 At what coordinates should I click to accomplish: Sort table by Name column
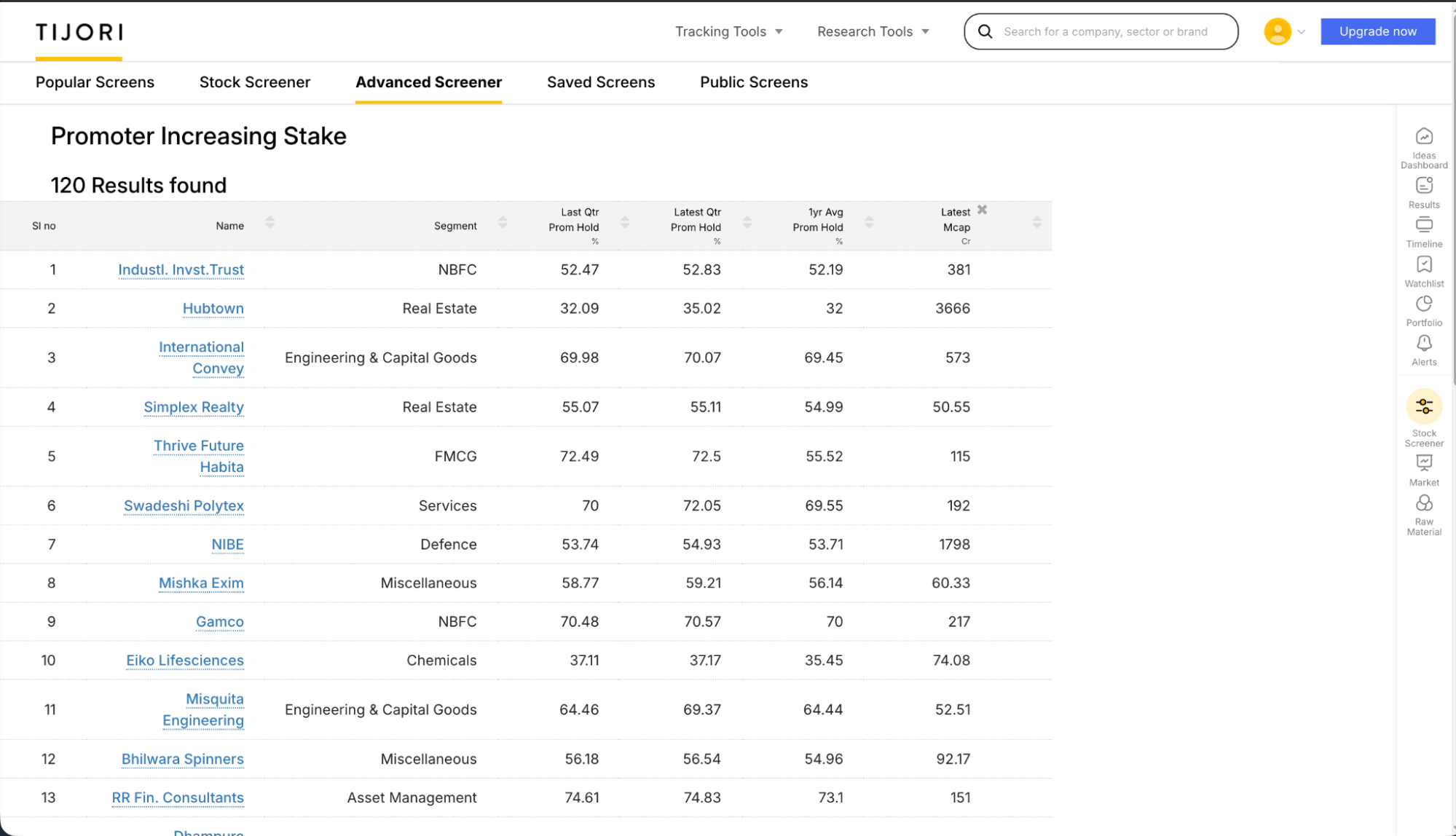pyautogui.click(x=269, y=222)
